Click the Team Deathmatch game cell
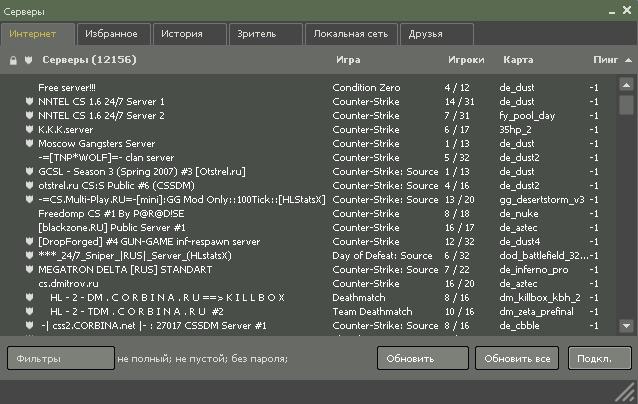Screen dimensions: 638x404 [372, 312]
